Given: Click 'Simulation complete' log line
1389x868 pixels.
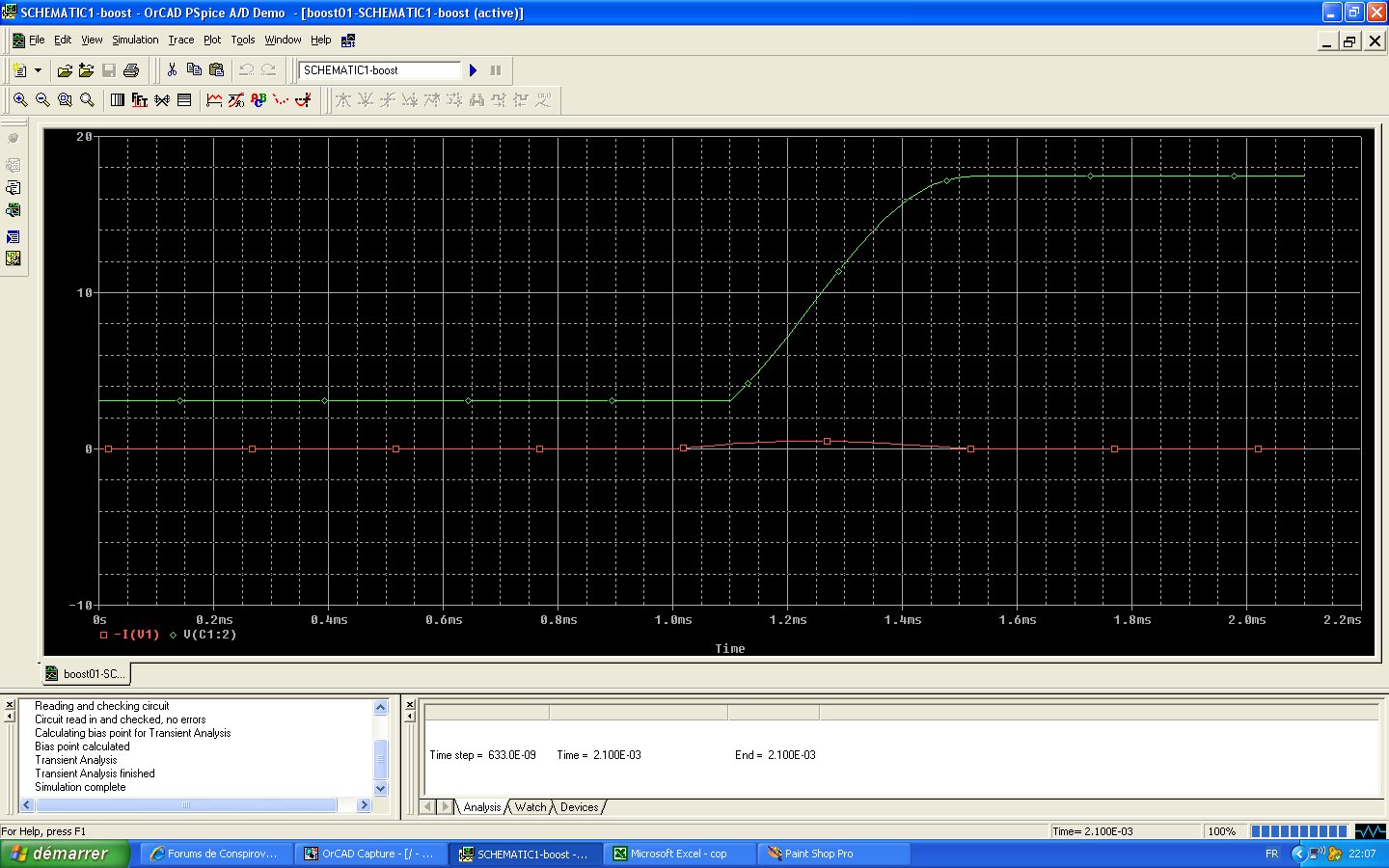Looking at the screenshot, I should (x=80, y=787).
